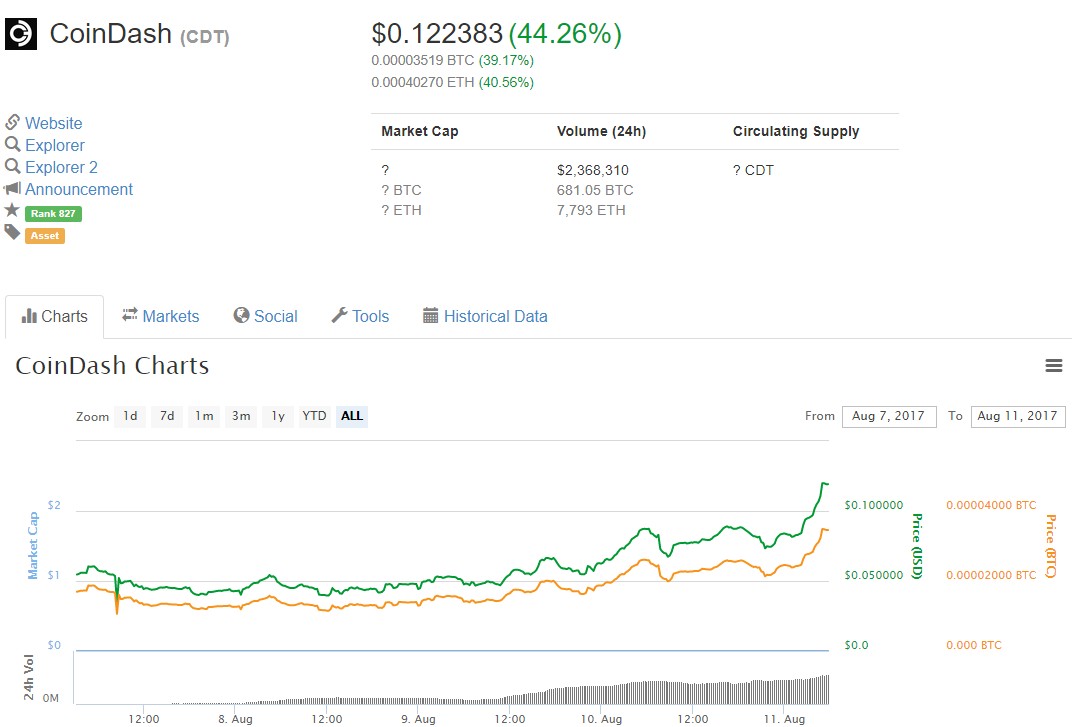Set chart zoom to YTD
The width and height of the screenshot is (1072, 727).
point(314,416)
